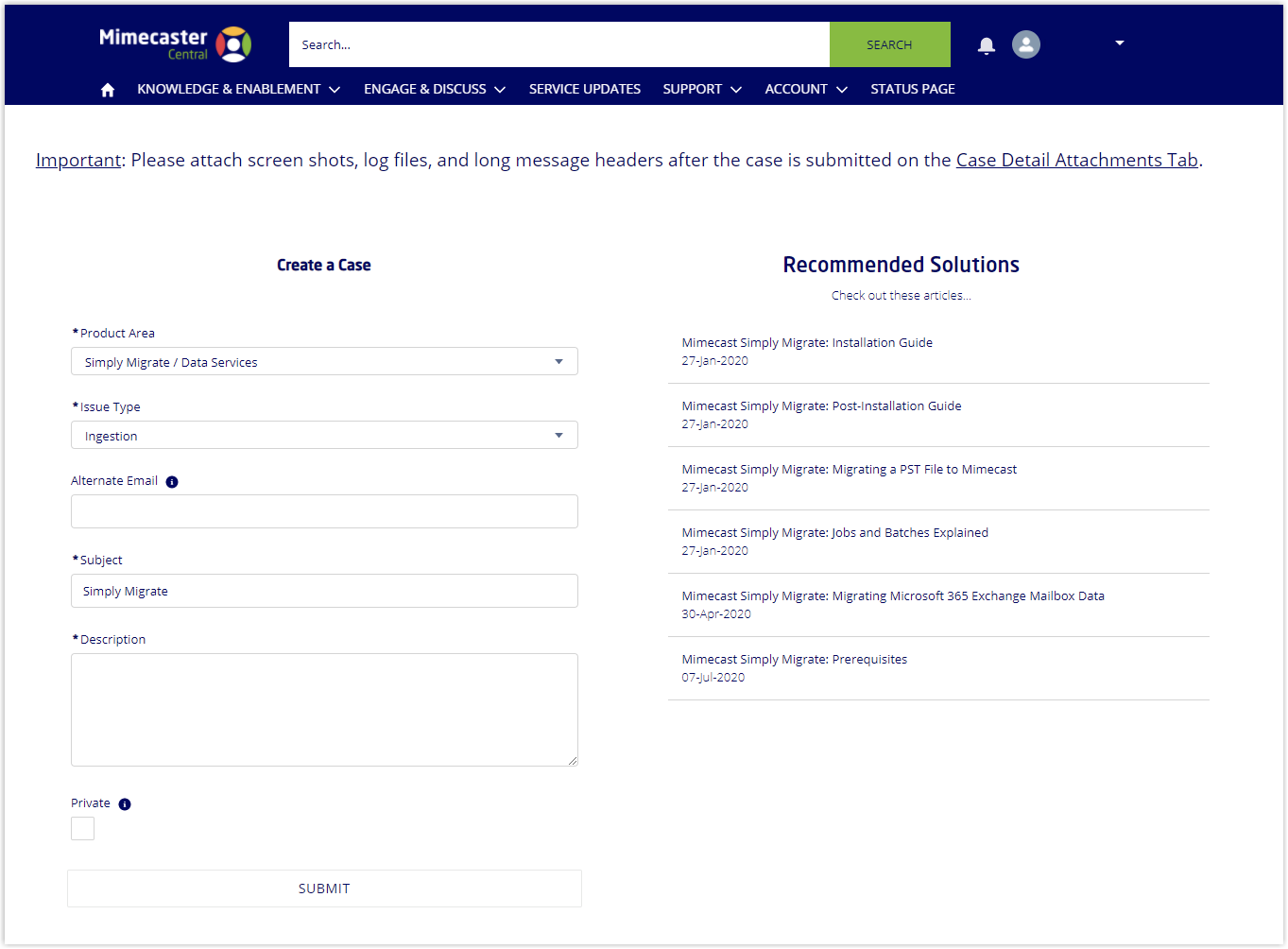Submit the case form
The height and width of the screenshot is (949, 1288).
coord(324,889)
